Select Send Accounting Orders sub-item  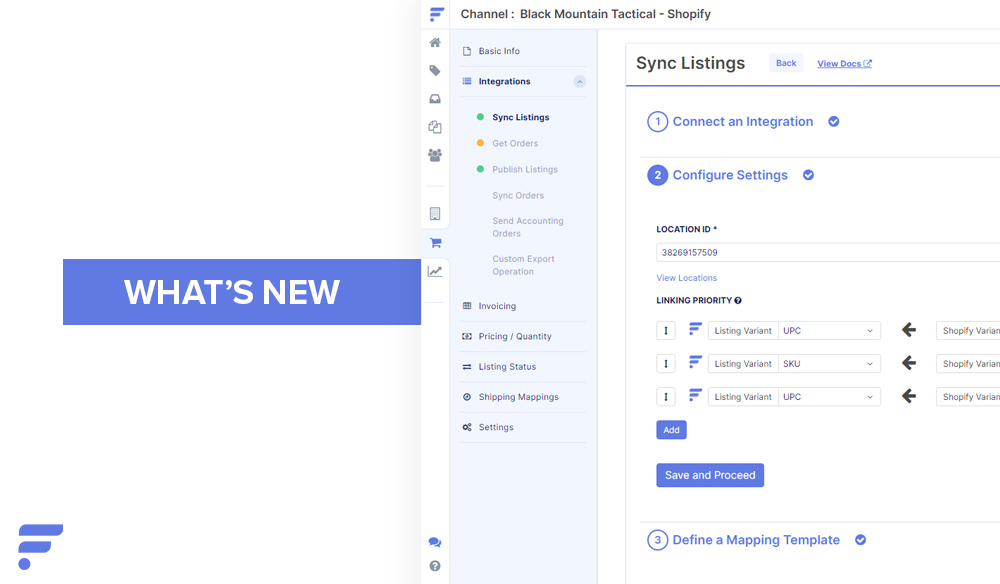(x=527, y=227)
